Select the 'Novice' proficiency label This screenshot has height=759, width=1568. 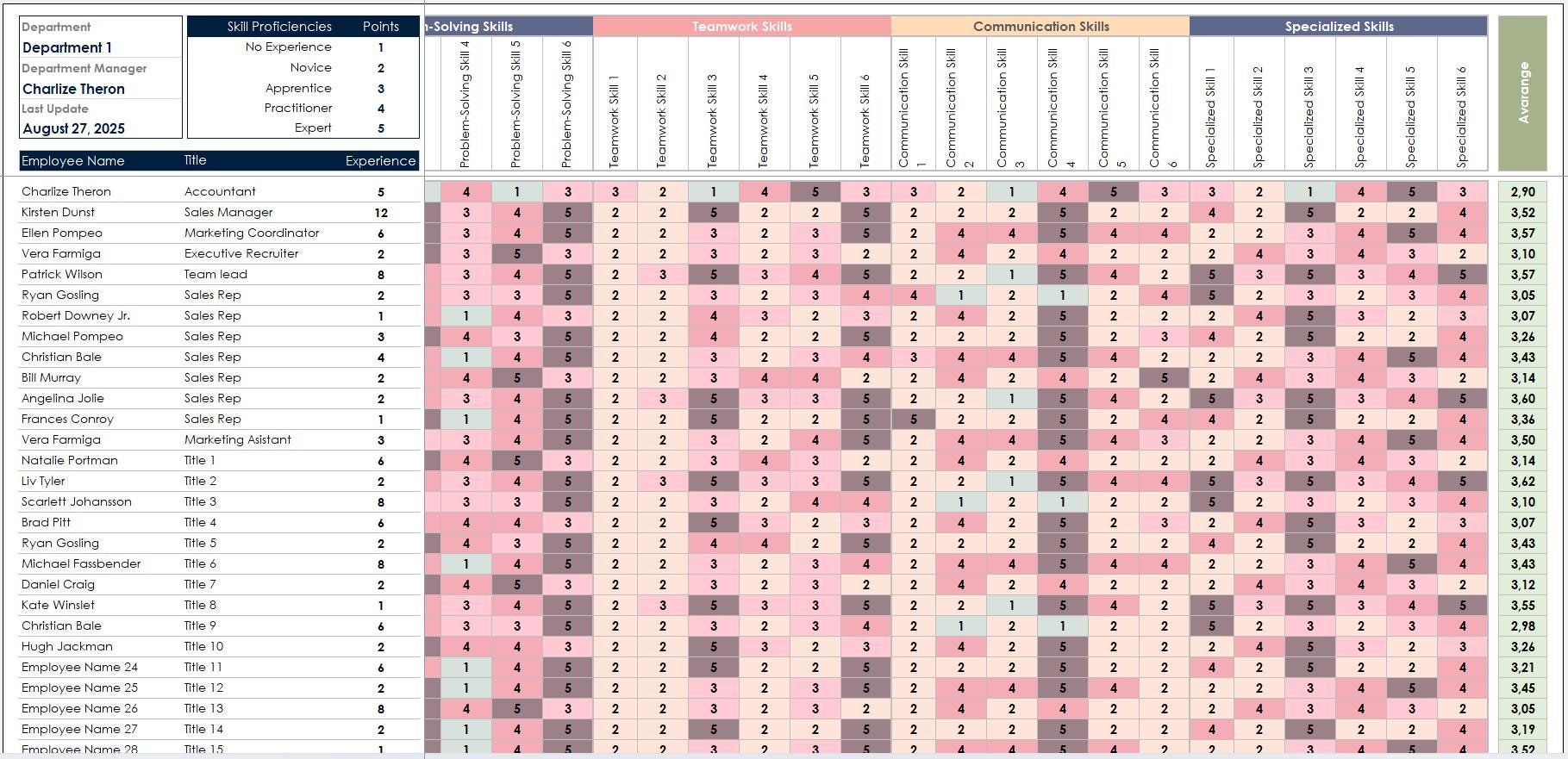tap(310, 67)
